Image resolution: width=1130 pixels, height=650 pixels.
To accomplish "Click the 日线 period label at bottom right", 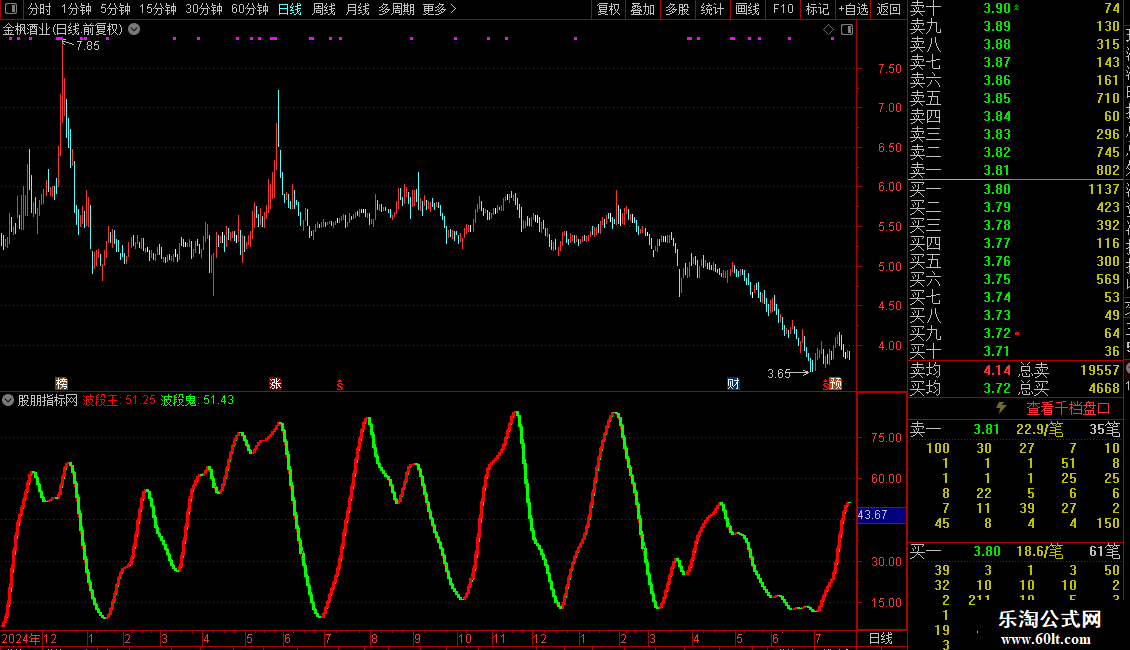I will (x=881, y=638).
